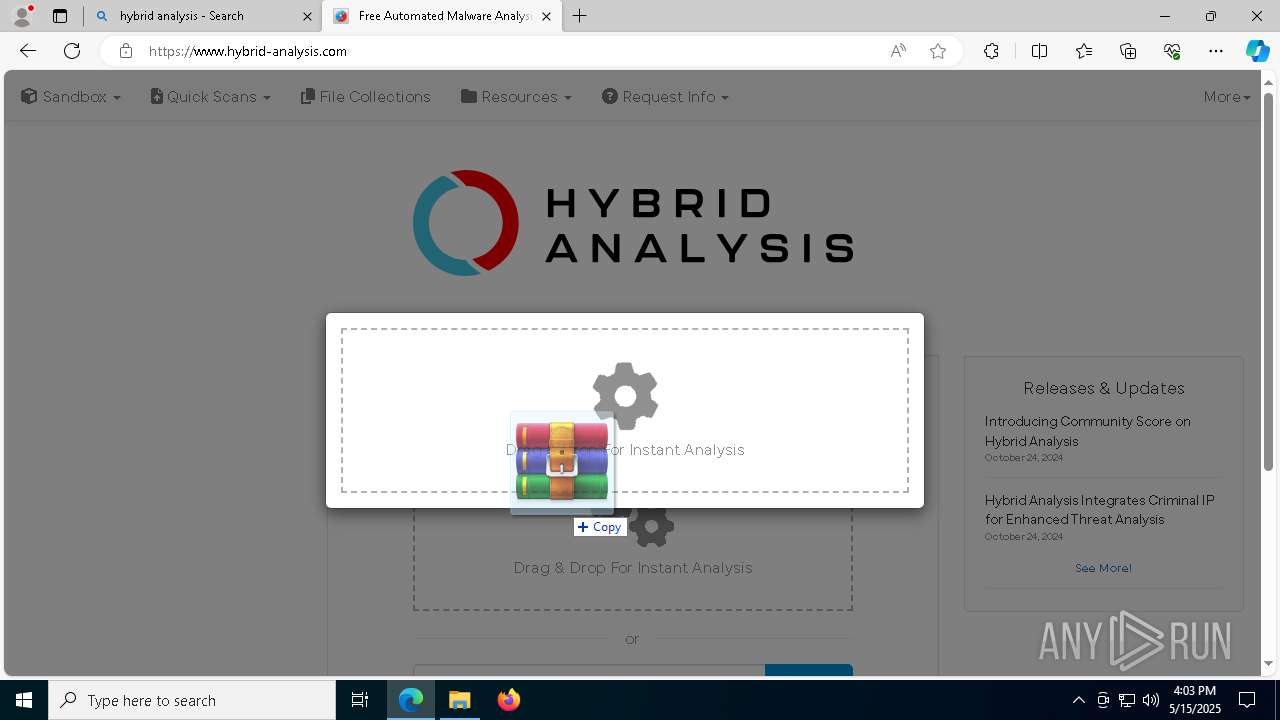
Task: Open the Copilot sidebar
Action: [1258, 51]
